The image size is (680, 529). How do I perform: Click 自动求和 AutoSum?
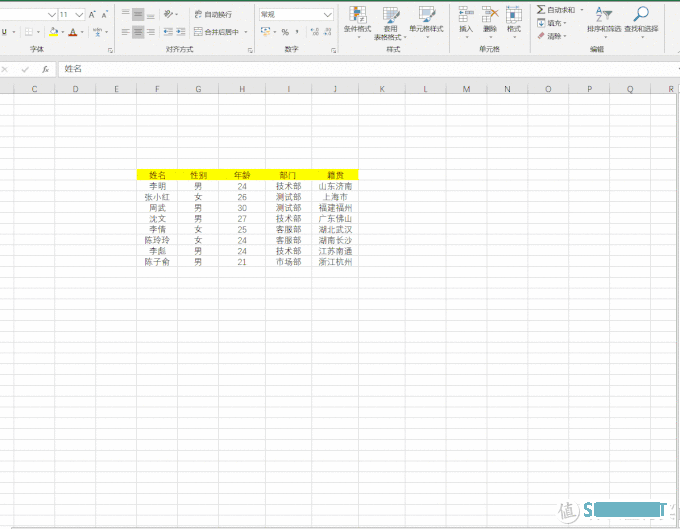coord(556,10)
